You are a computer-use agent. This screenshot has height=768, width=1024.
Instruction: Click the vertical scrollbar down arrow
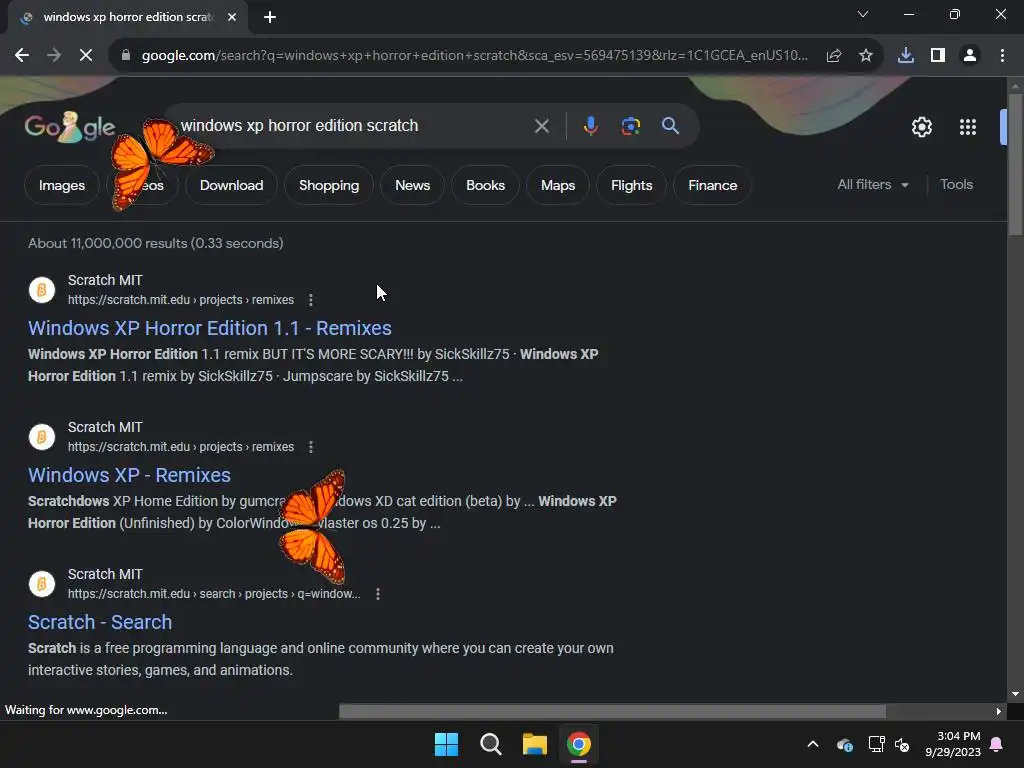pos(1015,694)
